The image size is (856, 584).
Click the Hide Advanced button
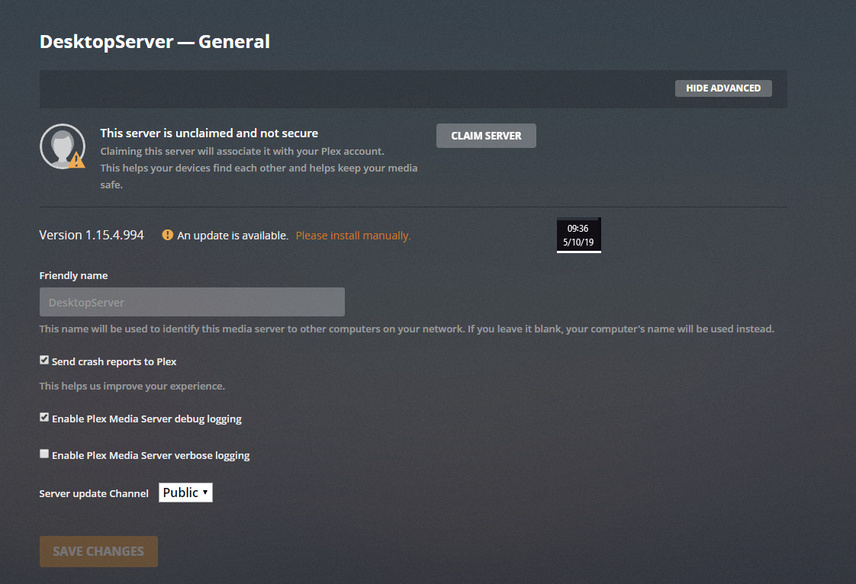coord(723,88)
